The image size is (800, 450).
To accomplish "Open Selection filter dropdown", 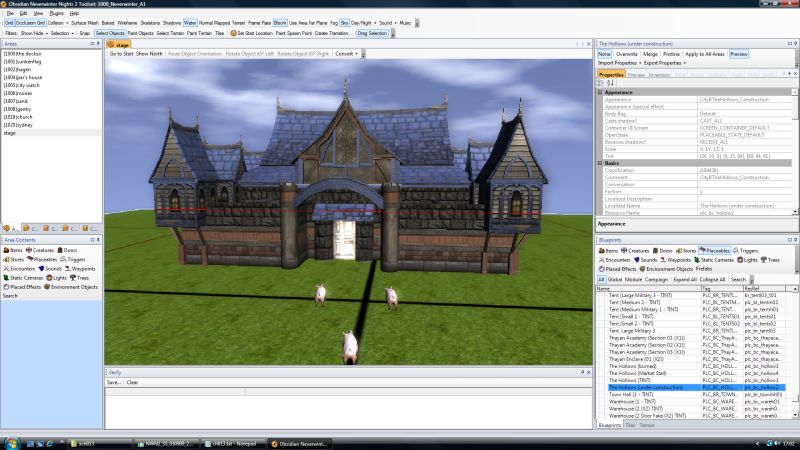I will (x=62, y=33).
